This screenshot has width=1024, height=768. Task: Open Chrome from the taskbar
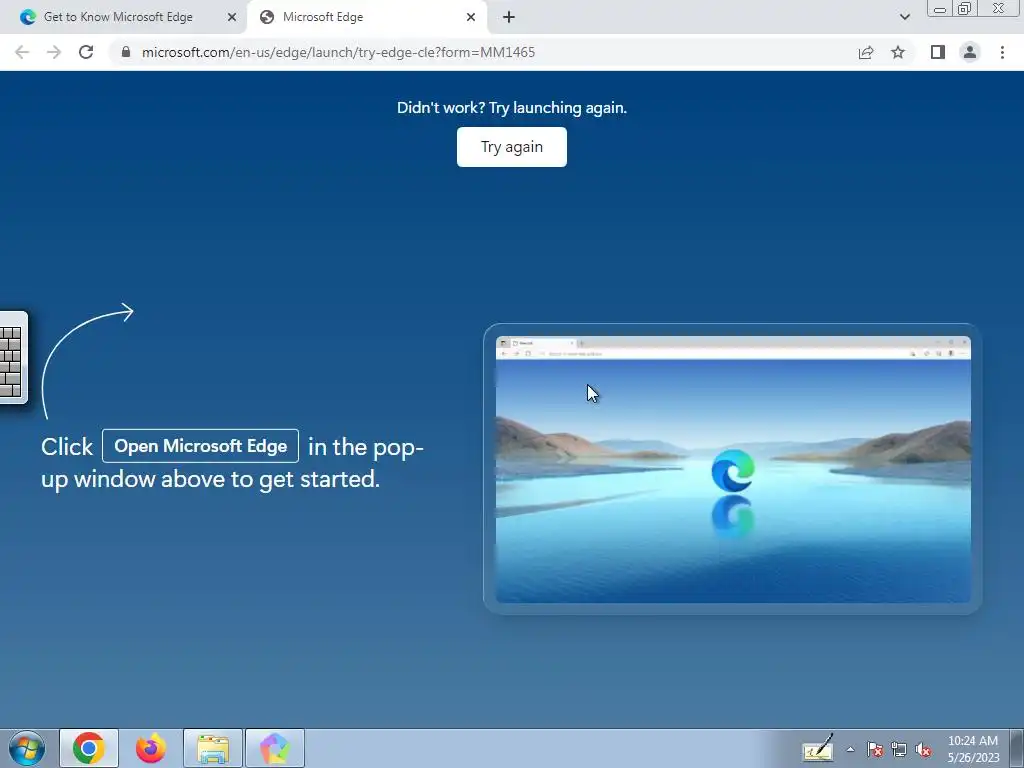(89, 748)
